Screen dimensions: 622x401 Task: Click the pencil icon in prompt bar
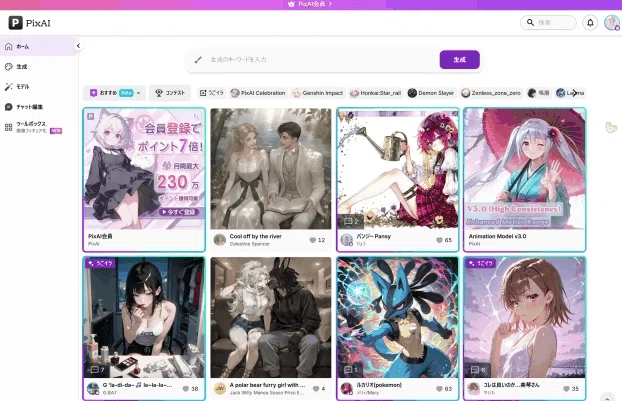[x=198, y=59]
